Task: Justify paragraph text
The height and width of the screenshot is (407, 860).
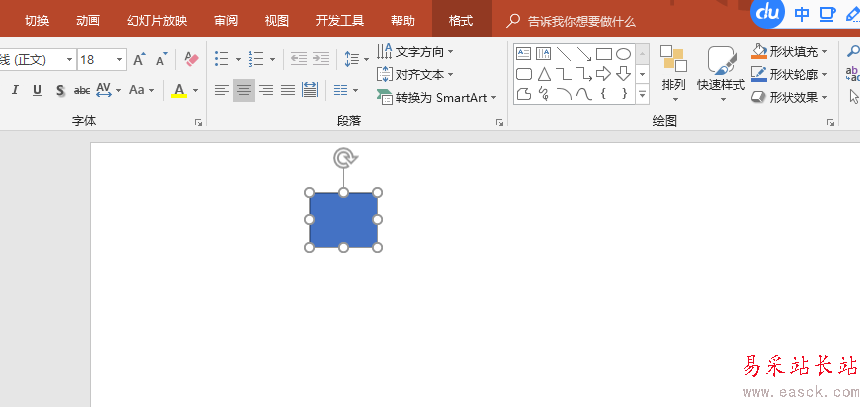Action: tap(288, 90)
